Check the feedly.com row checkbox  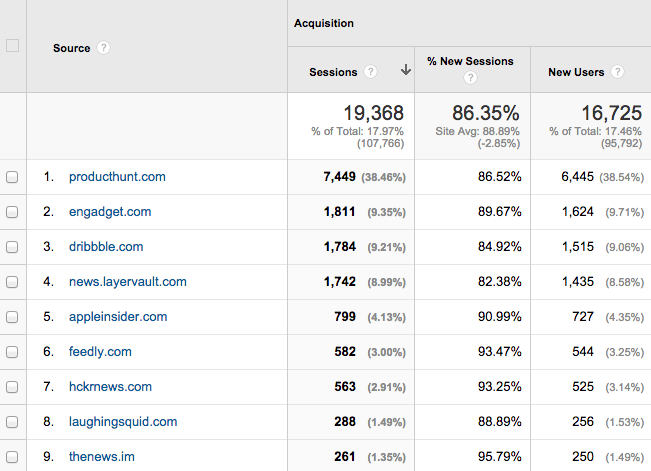click(12, 352)
